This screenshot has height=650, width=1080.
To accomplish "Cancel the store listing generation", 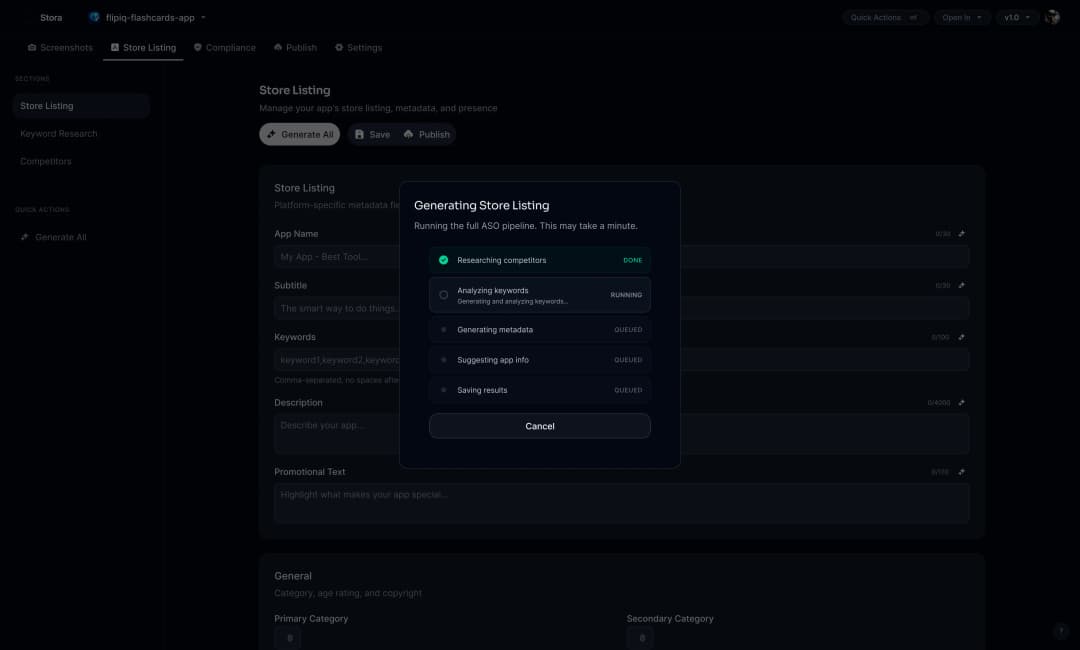I will (540, 425).
